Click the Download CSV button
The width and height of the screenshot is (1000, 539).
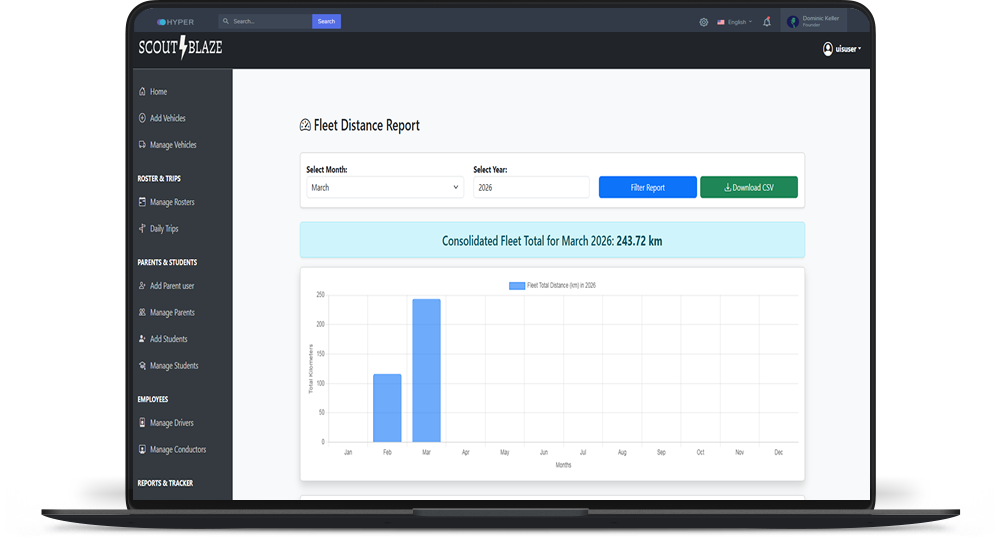click(749, 187)
